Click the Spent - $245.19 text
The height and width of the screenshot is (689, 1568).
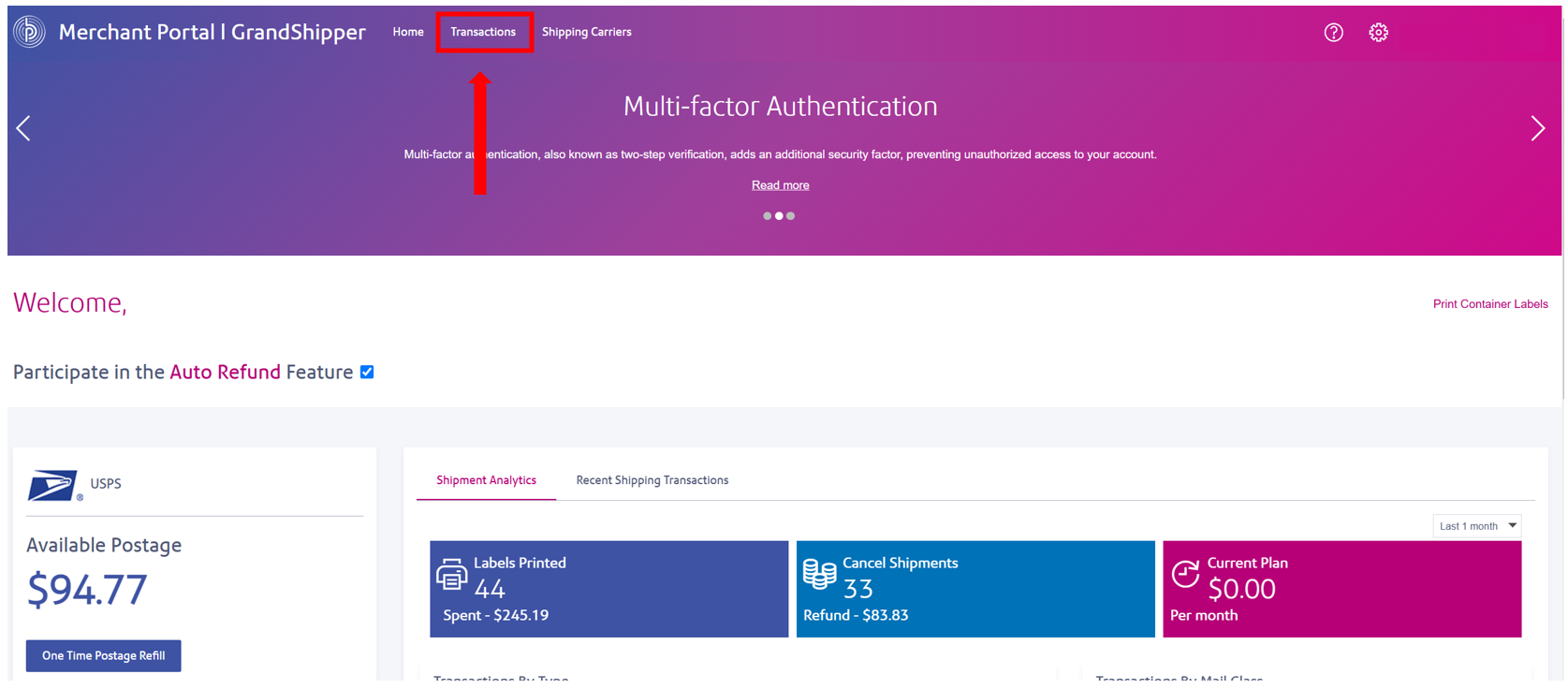click(496, 615)
